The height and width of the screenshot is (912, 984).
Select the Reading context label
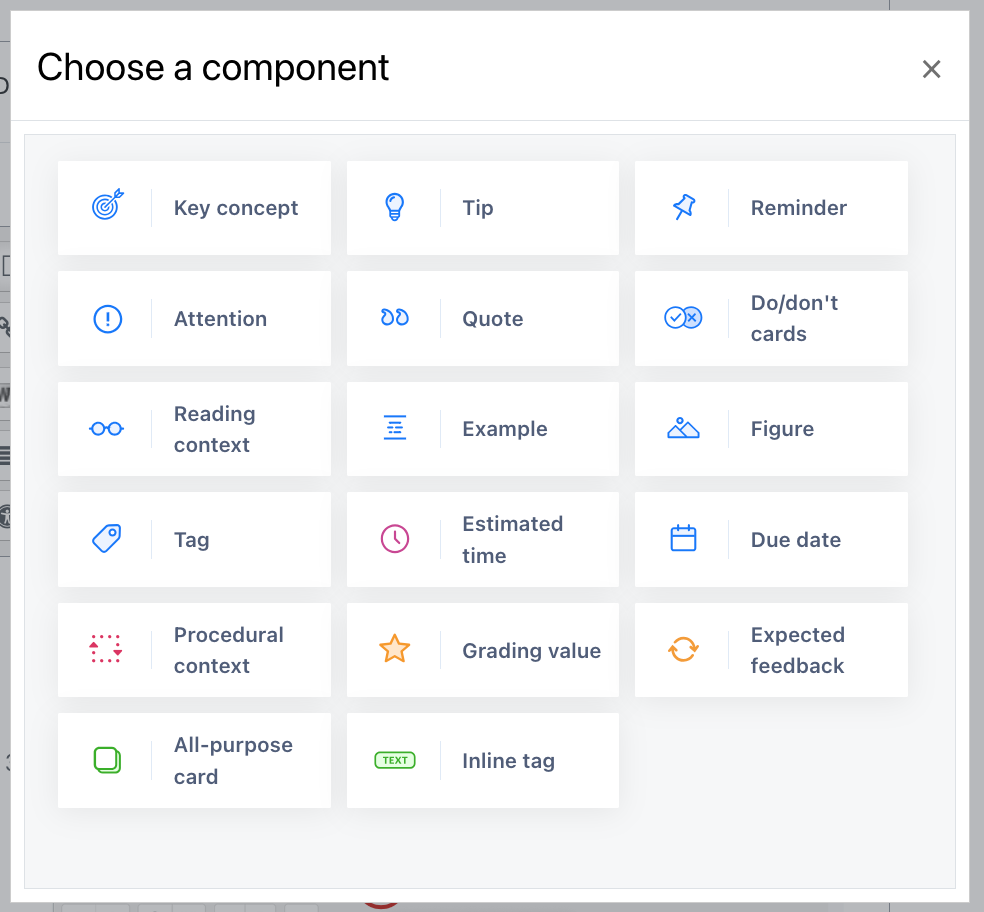[214, 429]
